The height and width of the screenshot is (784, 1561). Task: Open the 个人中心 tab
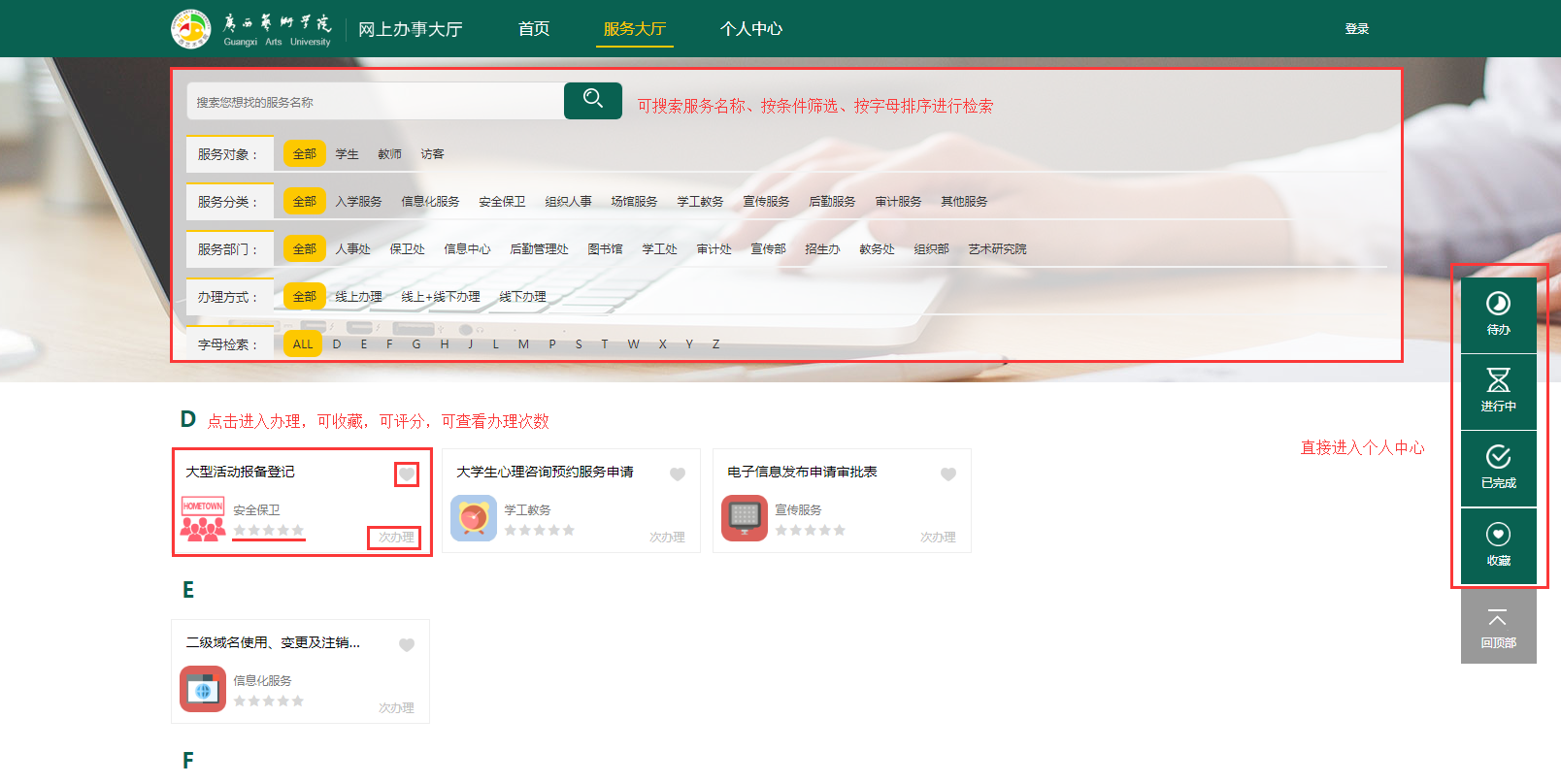click(x=751, y=29)
